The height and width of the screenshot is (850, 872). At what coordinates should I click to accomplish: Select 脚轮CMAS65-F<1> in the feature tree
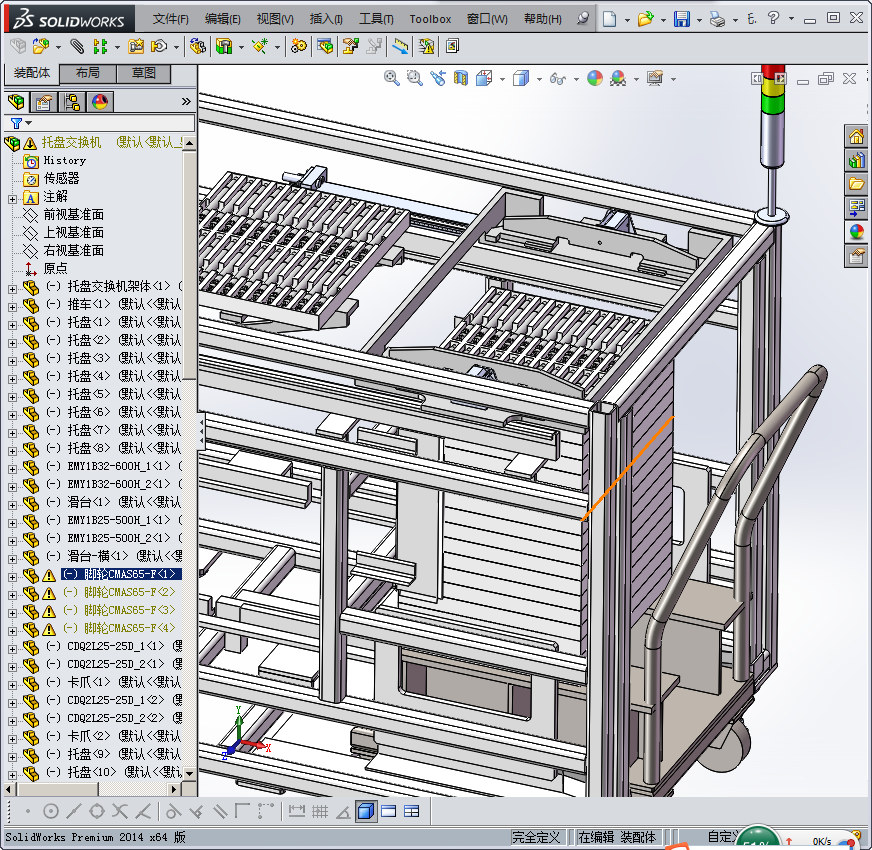119,574
